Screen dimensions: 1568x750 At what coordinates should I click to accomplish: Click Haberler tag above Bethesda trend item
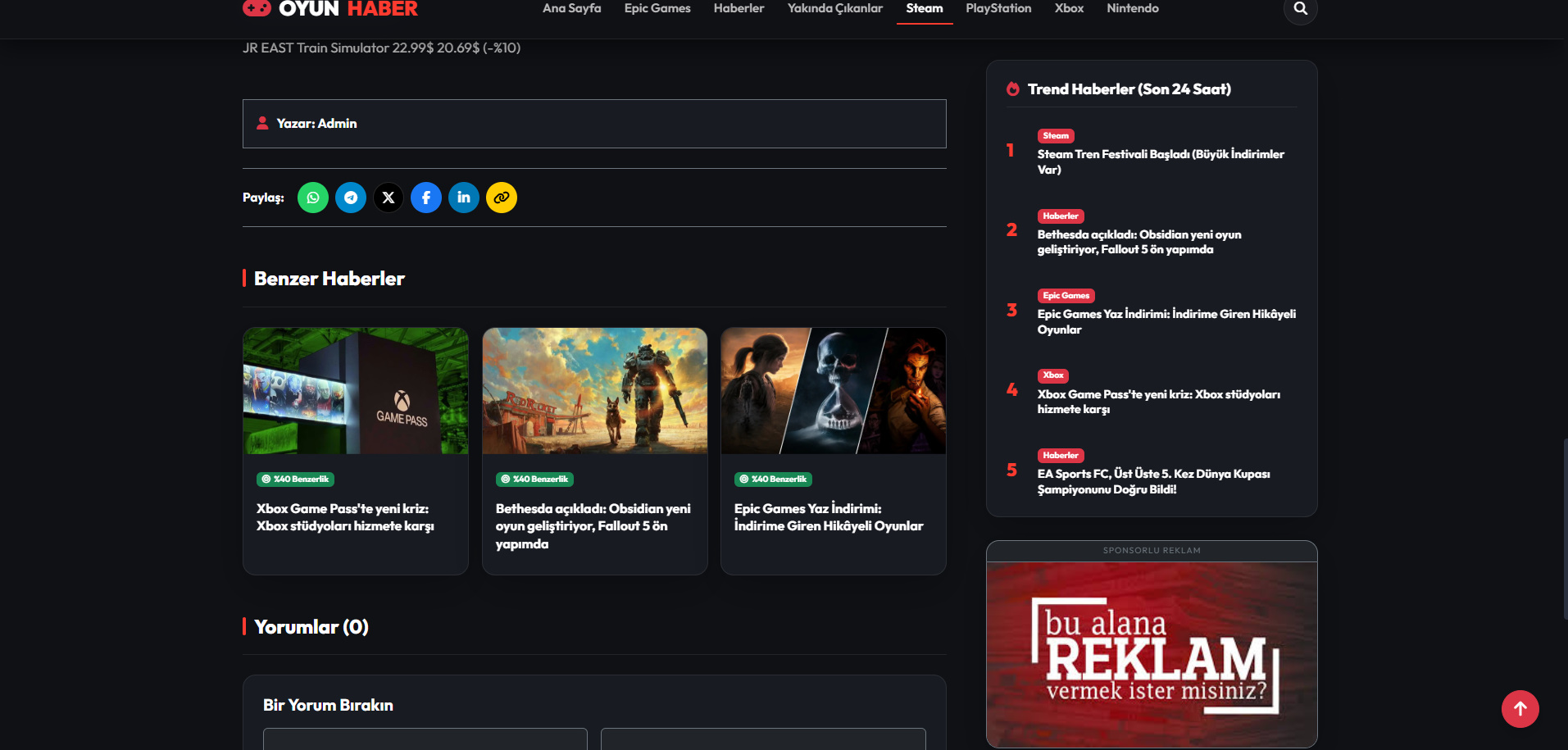pos(1061,216)
